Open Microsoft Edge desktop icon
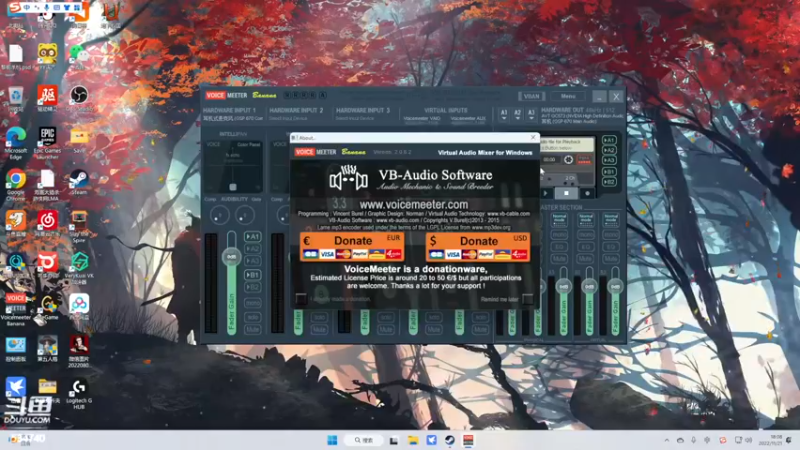Screen dimensions: 800x450 point(16,143)
